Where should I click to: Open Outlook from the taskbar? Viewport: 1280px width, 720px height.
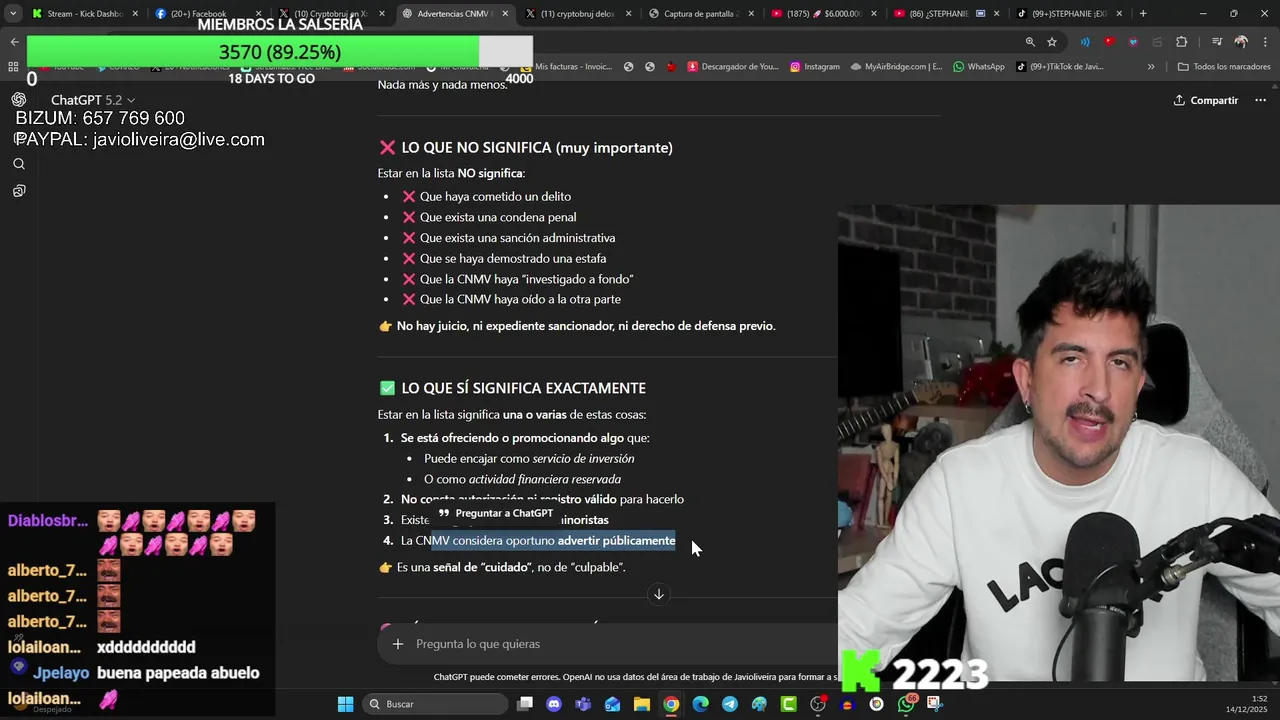click(x=612, y=704)
